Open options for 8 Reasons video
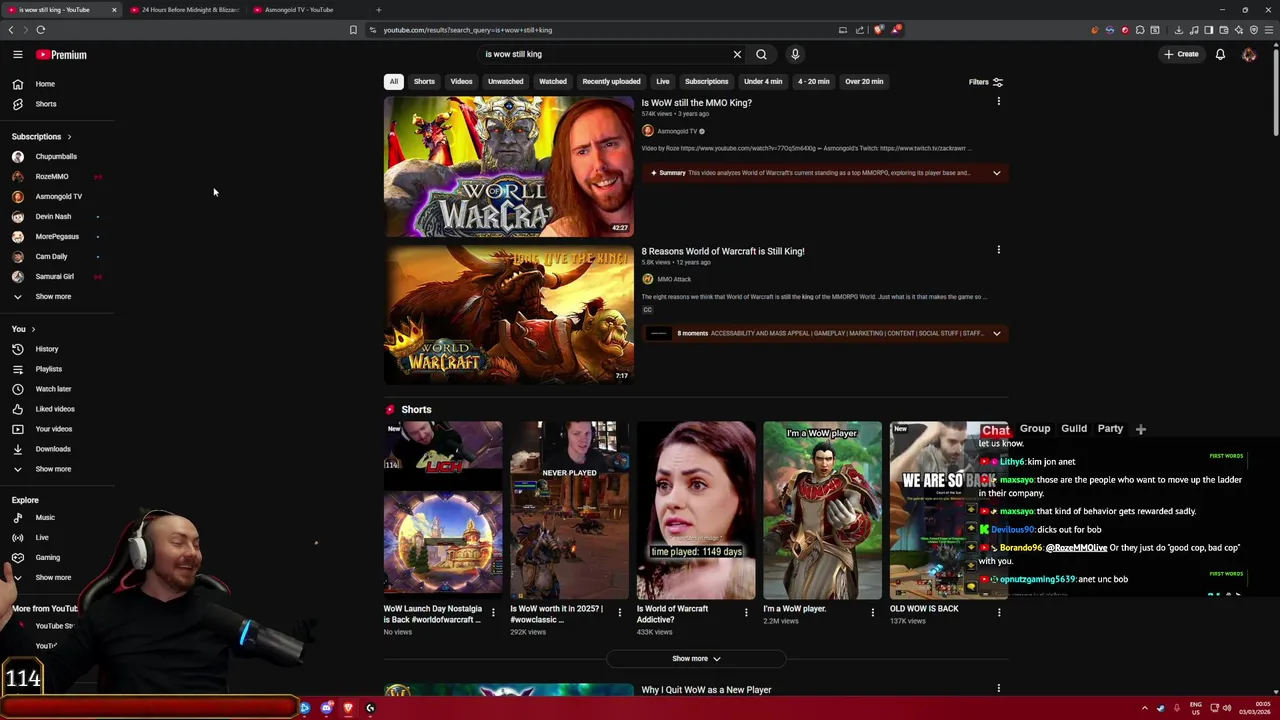1280x720 pixels. (998, 250)
